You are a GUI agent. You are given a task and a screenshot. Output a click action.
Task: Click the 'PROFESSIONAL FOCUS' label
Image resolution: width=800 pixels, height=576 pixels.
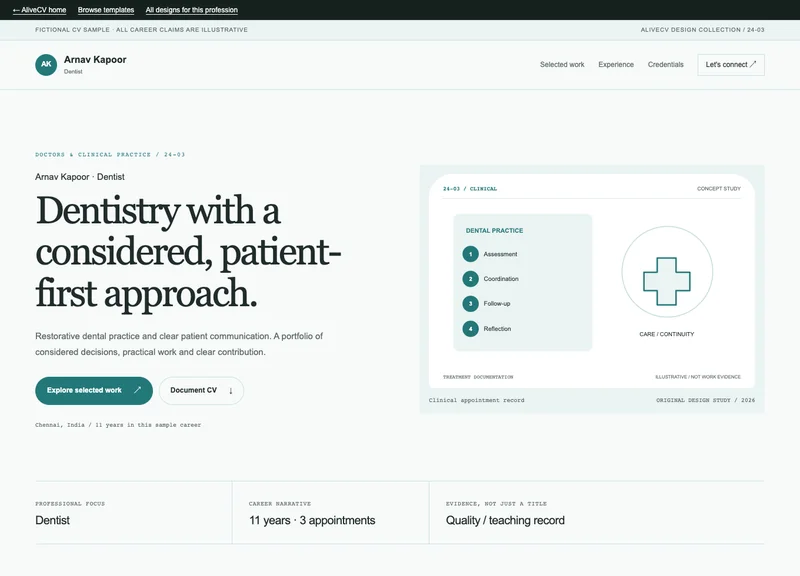(70, 504)
